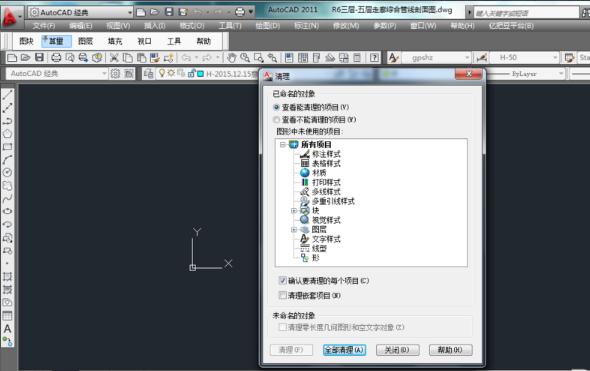
Task: Open the AutoCAD 经典 workspace dropdown in title bar
Action: 81,12
